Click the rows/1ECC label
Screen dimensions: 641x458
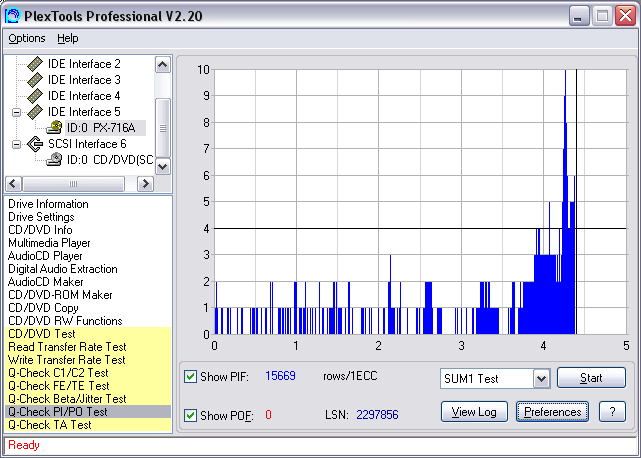(350, 376)
